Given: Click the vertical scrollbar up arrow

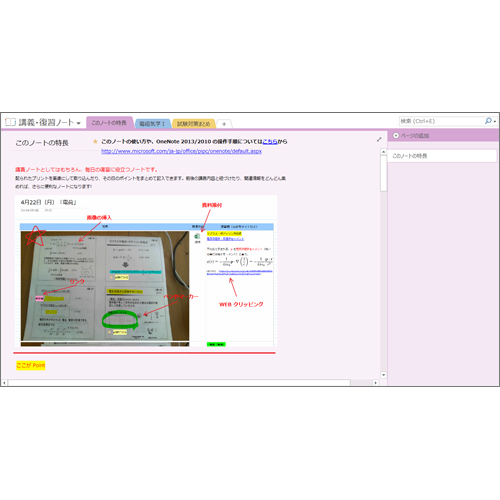Looking at the screenshot, I should point(383,152).
